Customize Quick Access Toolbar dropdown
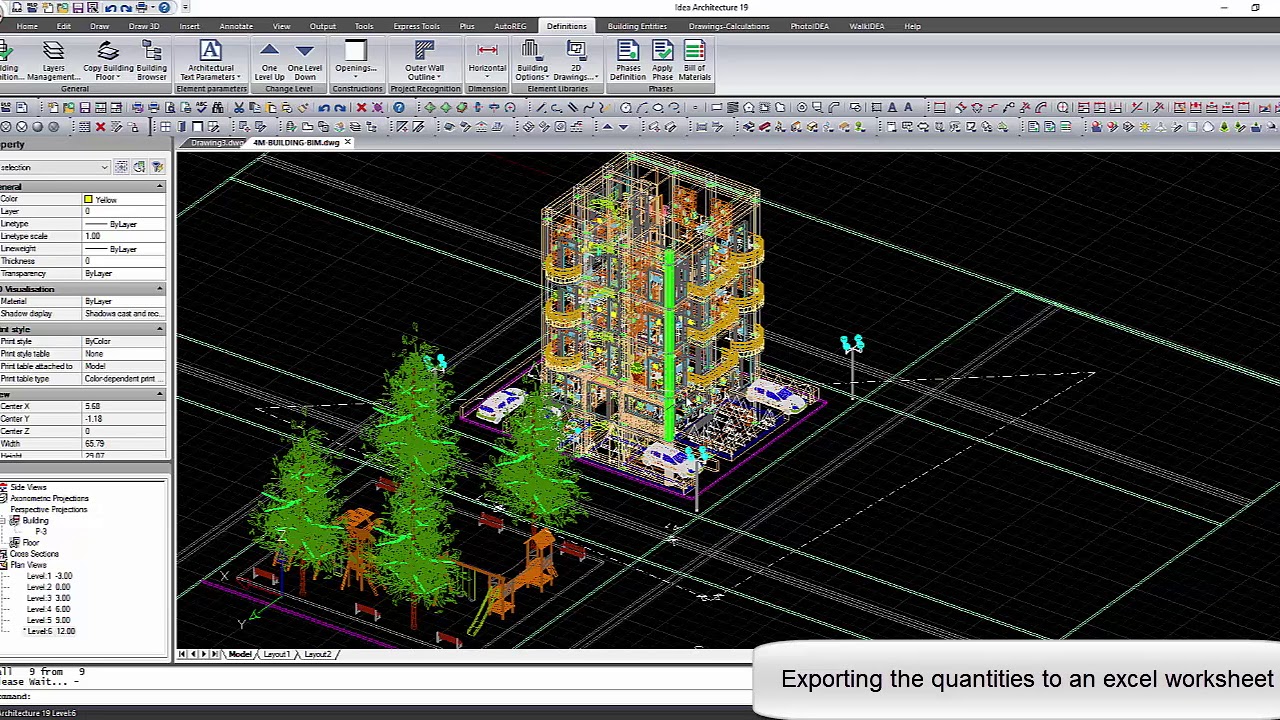This screenshot has width=1280, height=720. 185,8
